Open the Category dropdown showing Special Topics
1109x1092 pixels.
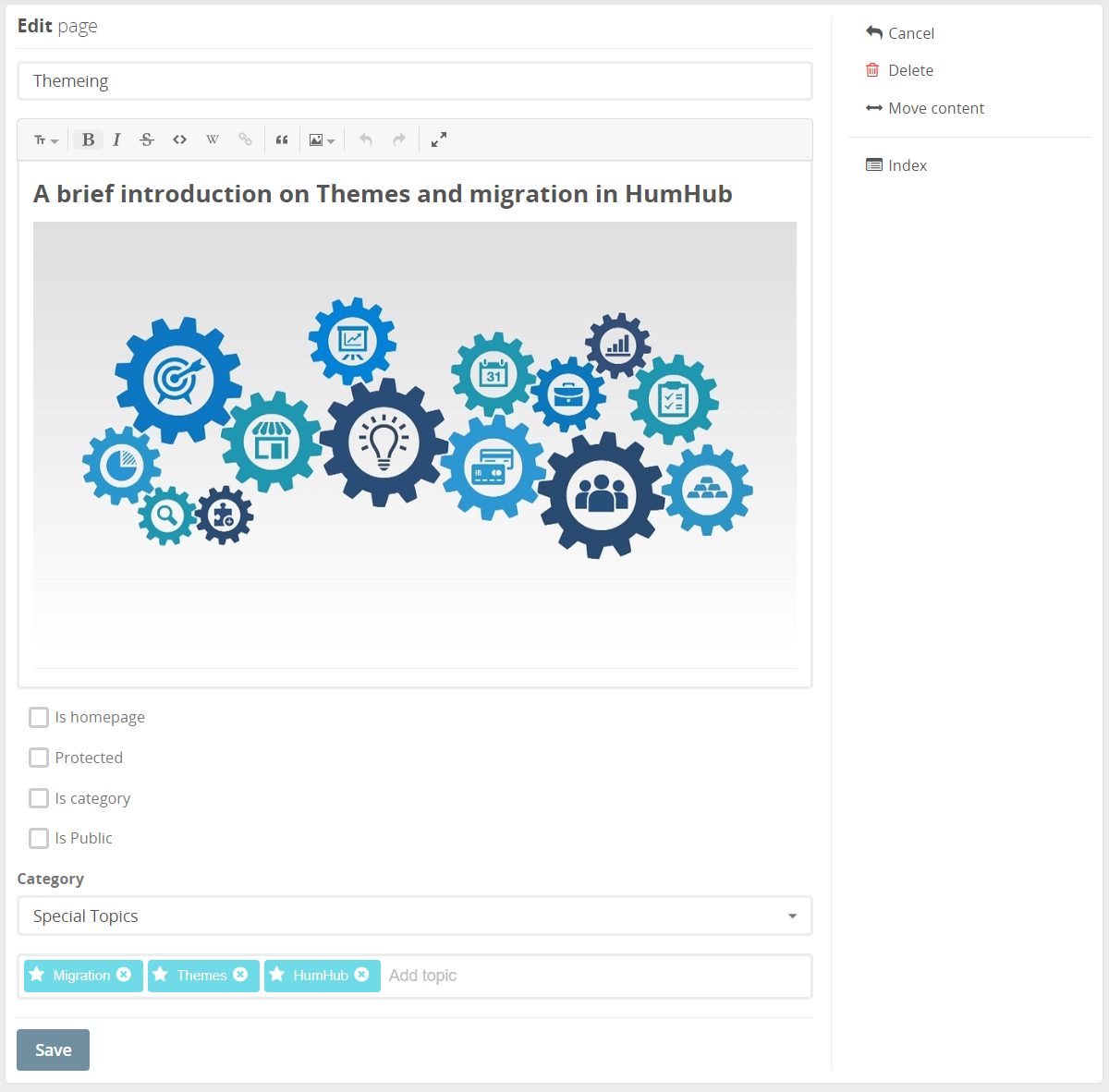coord(414,916)
